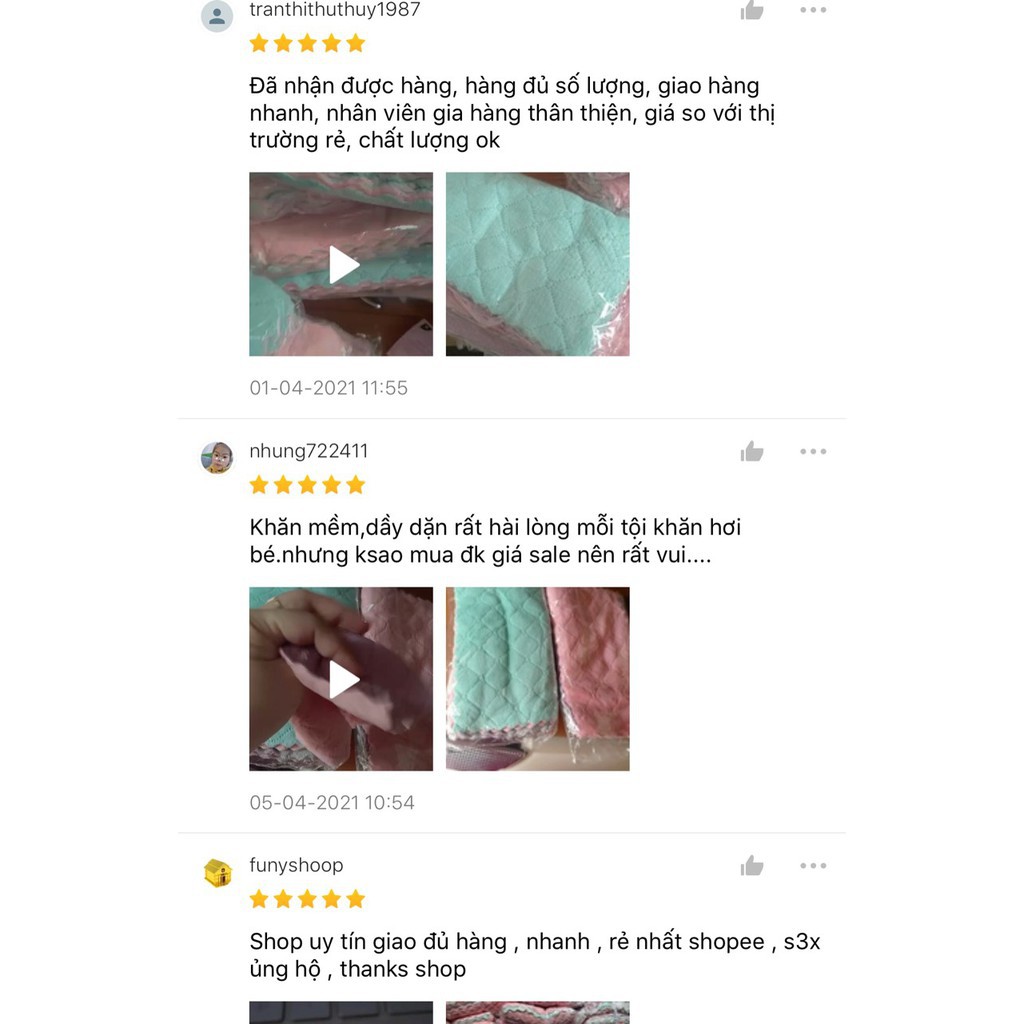Screen dimensions: 1024x1024
Task: Open more options for tranthithuthuy1987's review
Action: 813,10
